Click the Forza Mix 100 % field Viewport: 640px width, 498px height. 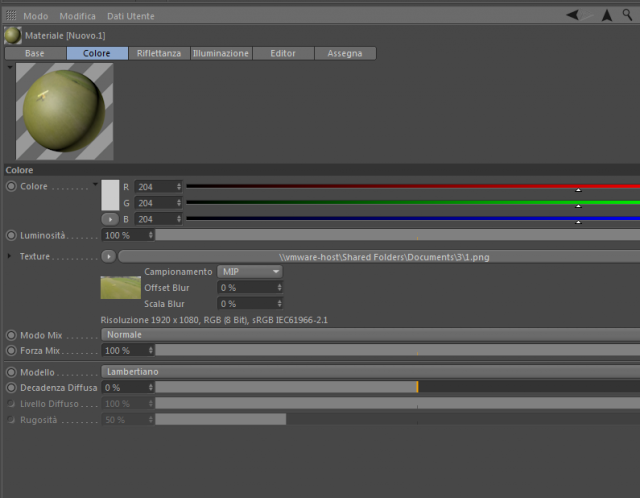click(128, 350)
